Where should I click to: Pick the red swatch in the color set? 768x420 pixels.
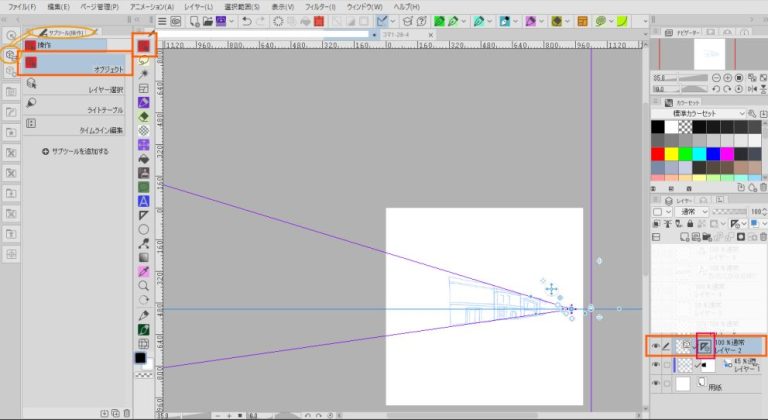click(x=657, y=153)
